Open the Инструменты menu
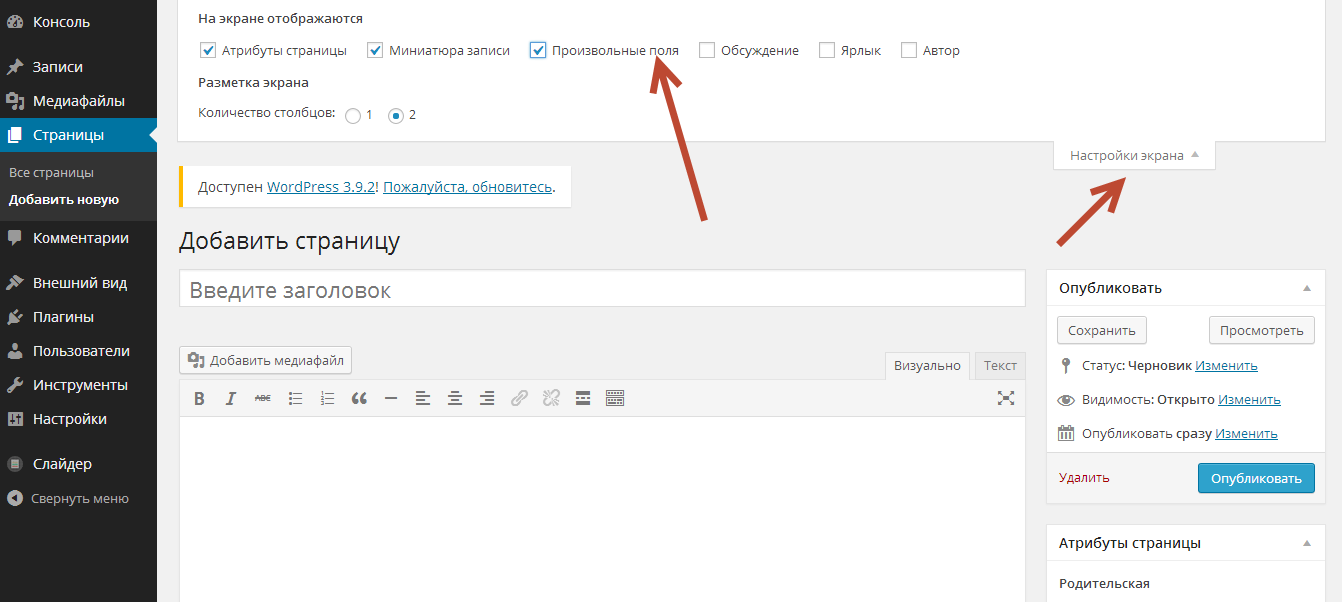 tap(78, 385)
